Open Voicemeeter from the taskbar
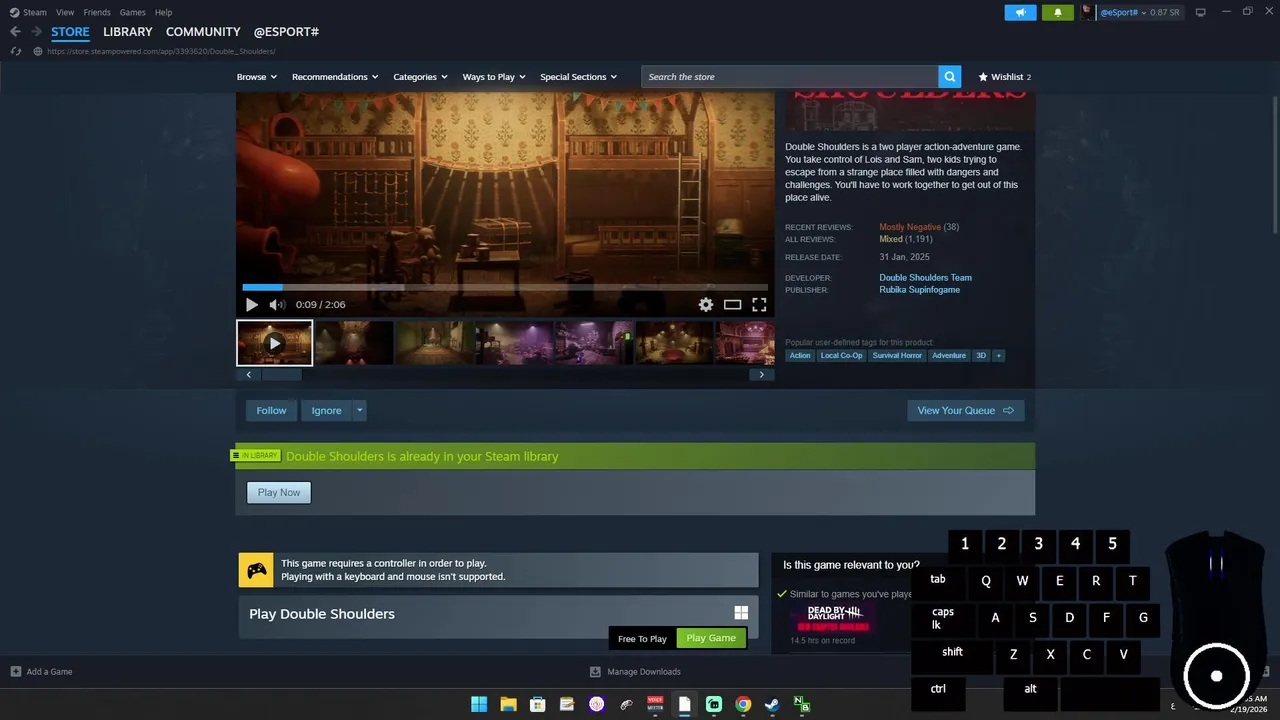Viewport: 1280px width, 720px height. [x=655, y=704]
